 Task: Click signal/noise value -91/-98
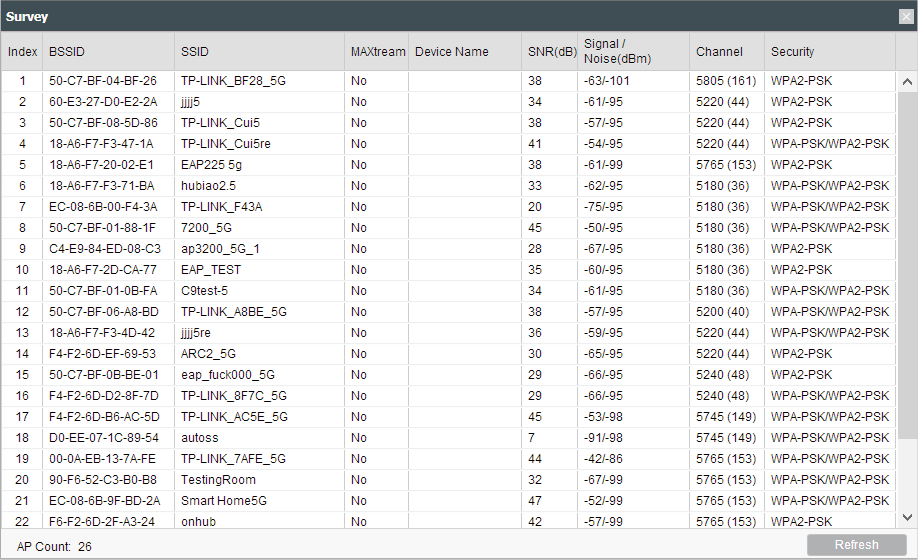[x=603, y=438]
